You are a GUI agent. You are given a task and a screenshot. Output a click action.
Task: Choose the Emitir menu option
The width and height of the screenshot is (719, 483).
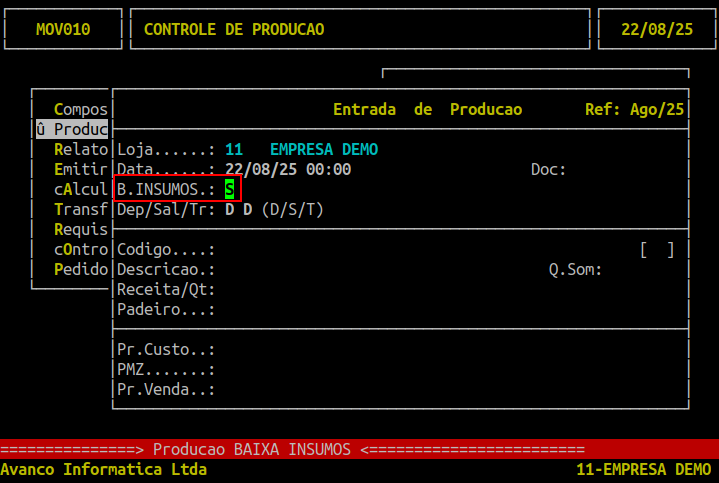pyautogui.click(x=80, y=169)
